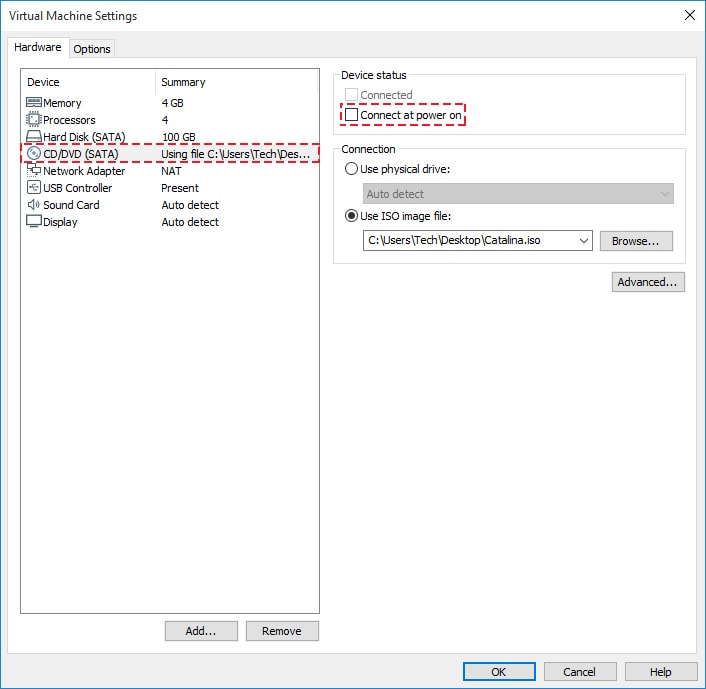The height and width of the screenshot is (689, 706).
Task: Select the Network Adapter icon
Action: pos(33,171)
